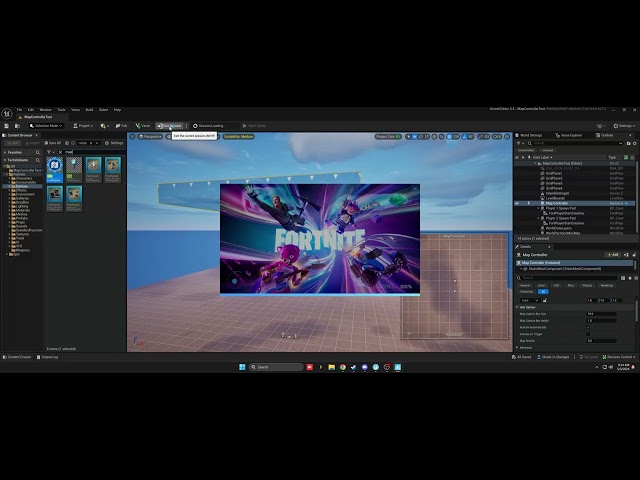Viewport: 640px width, 480px height.
Task: Select Map Controller (Instance) row
Action: (575, 263)
